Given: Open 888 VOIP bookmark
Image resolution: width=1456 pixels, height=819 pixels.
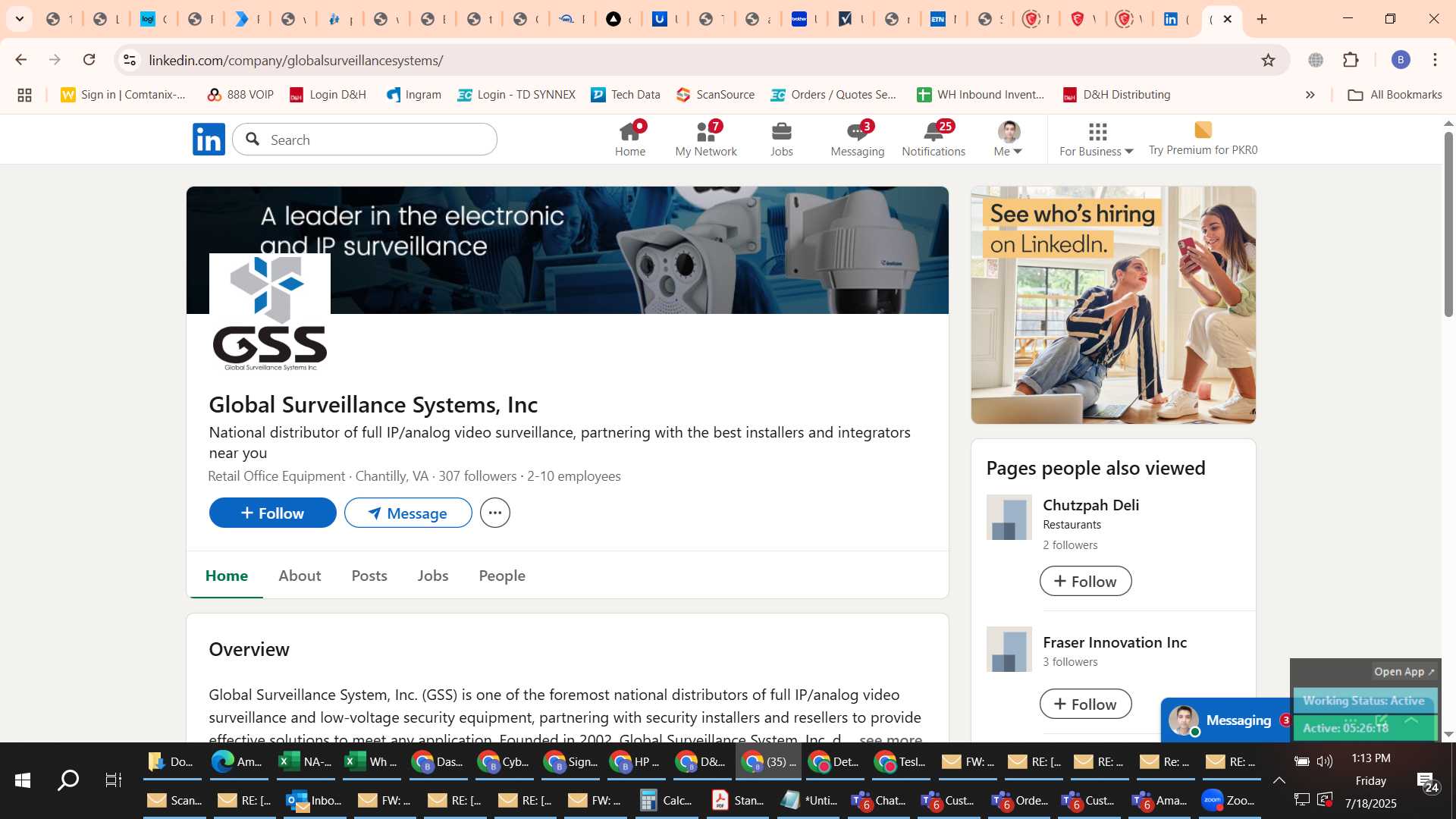Looking at the screenshot, I should point(240,95).
